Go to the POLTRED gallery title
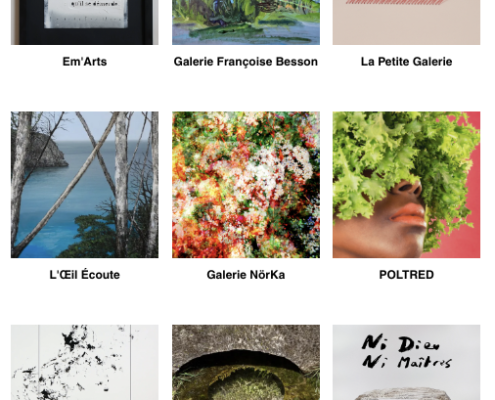The width and height of the screenshot is (495, 400). [406, 275]
